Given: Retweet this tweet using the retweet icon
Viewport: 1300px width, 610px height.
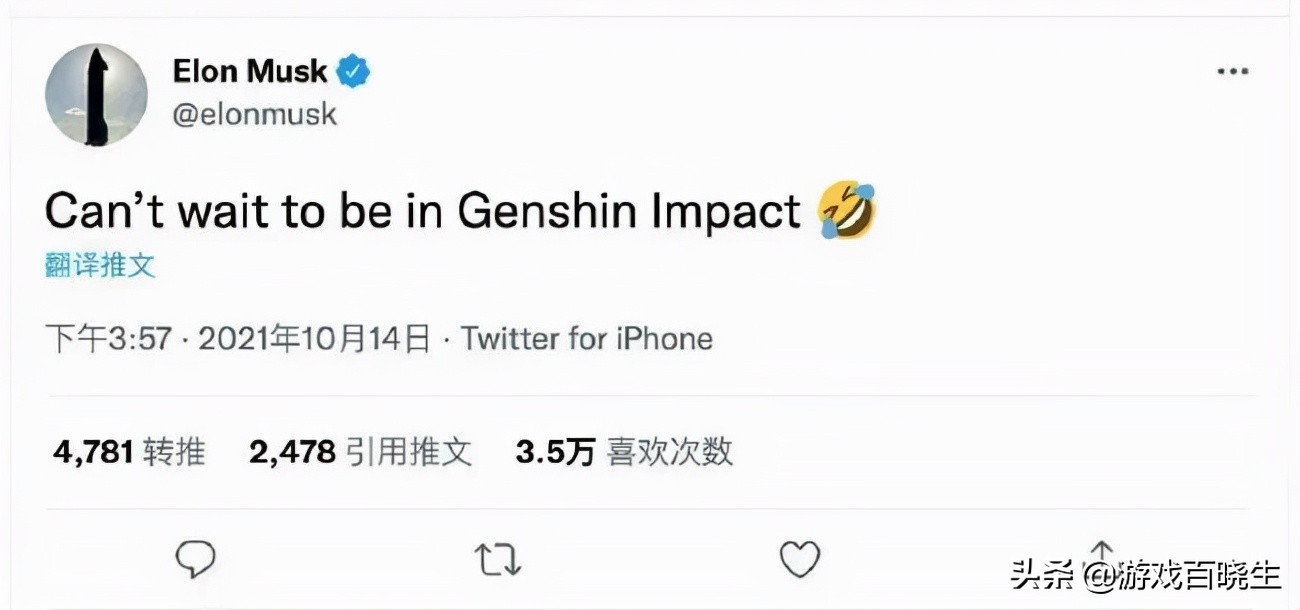Looking at the screenshot, I should click(x=497, y=560).
